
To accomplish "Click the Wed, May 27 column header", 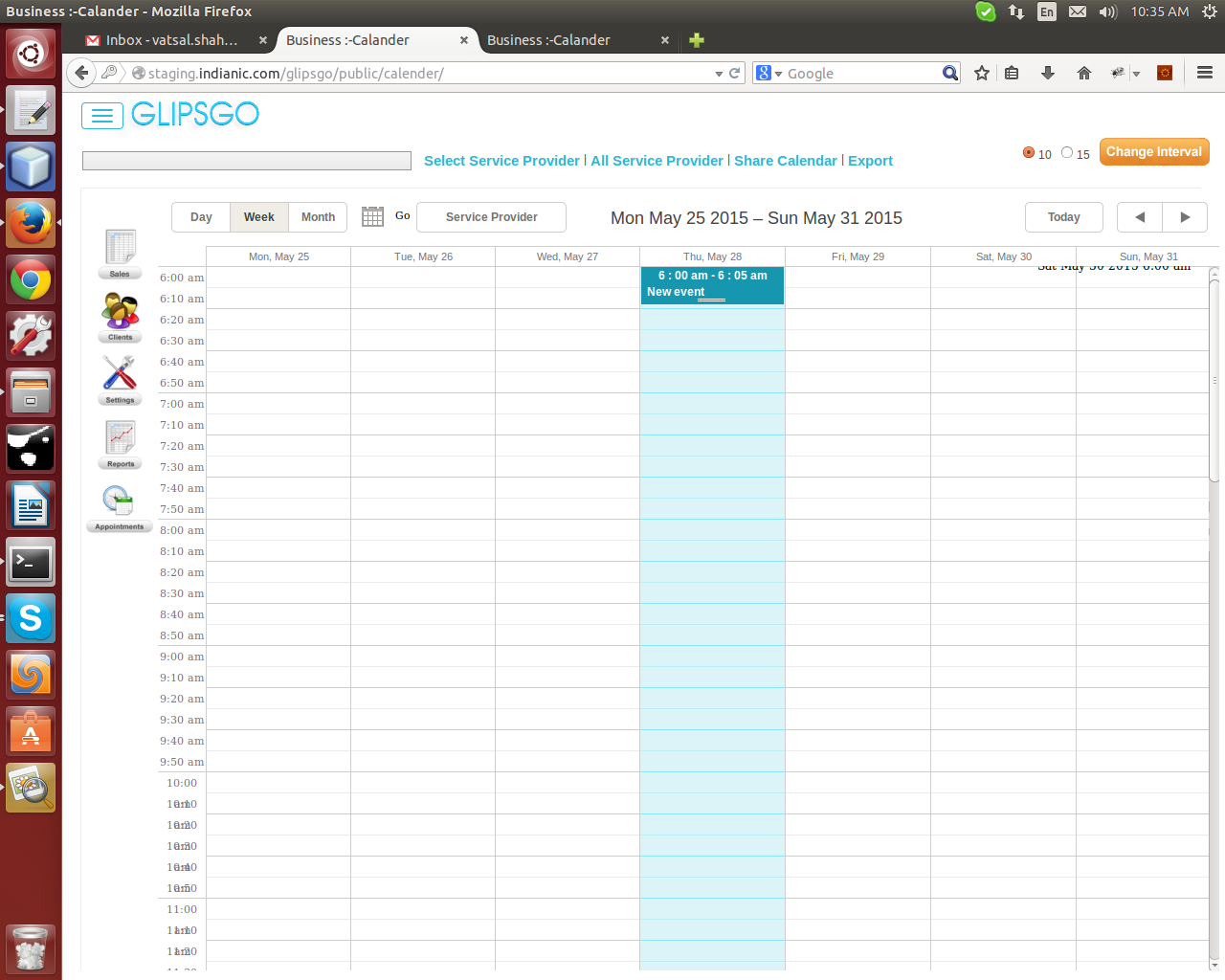I will pyautogui.click(x=567, y=256).
